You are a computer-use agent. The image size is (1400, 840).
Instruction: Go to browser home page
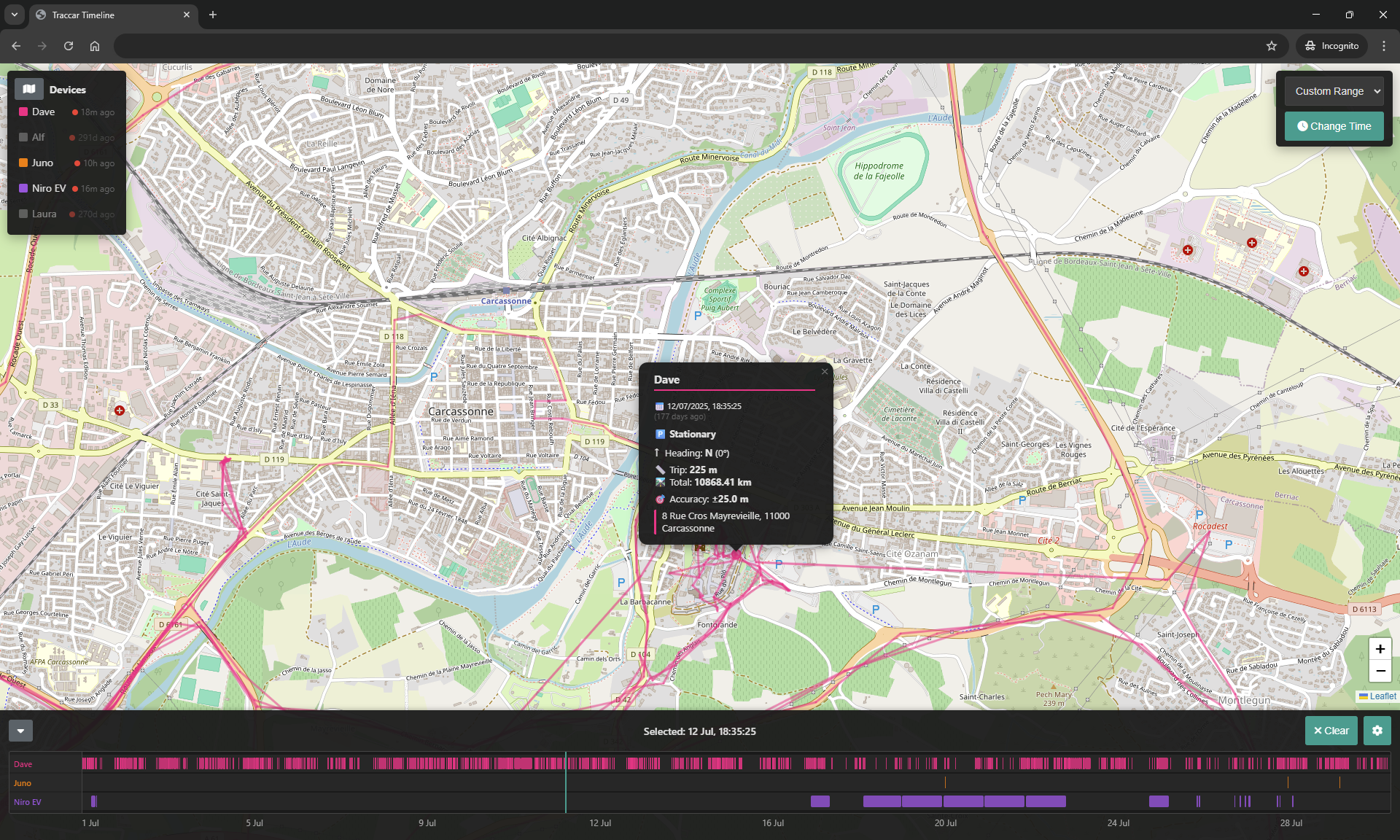click(x=95, y=46)
